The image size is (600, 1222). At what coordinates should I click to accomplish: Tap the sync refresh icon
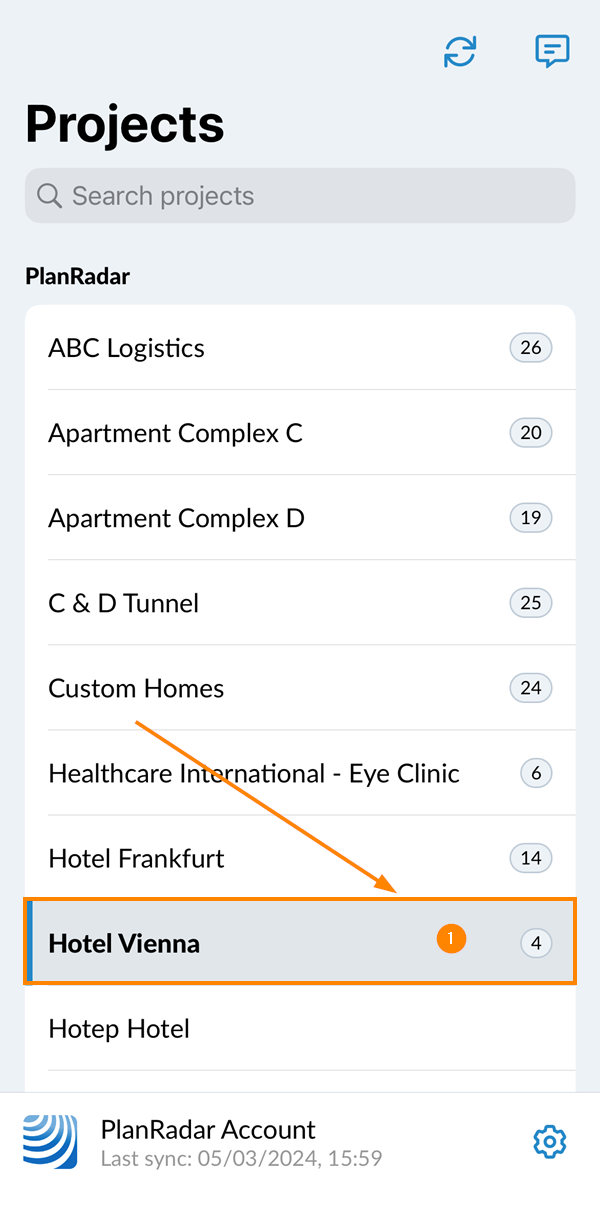tap(459, 52)
